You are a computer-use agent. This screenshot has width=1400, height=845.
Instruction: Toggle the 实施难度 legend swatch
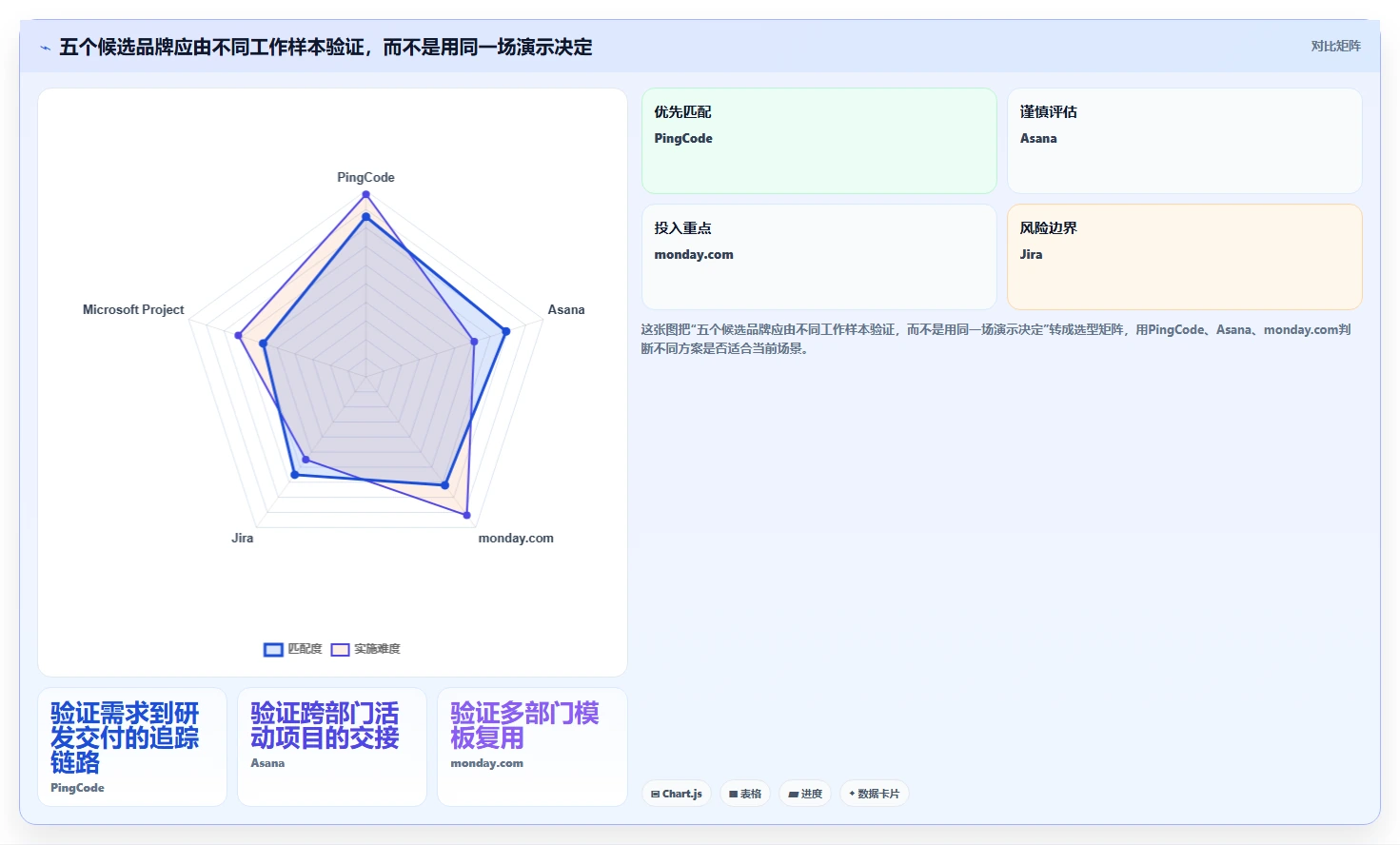click(340, 649)
